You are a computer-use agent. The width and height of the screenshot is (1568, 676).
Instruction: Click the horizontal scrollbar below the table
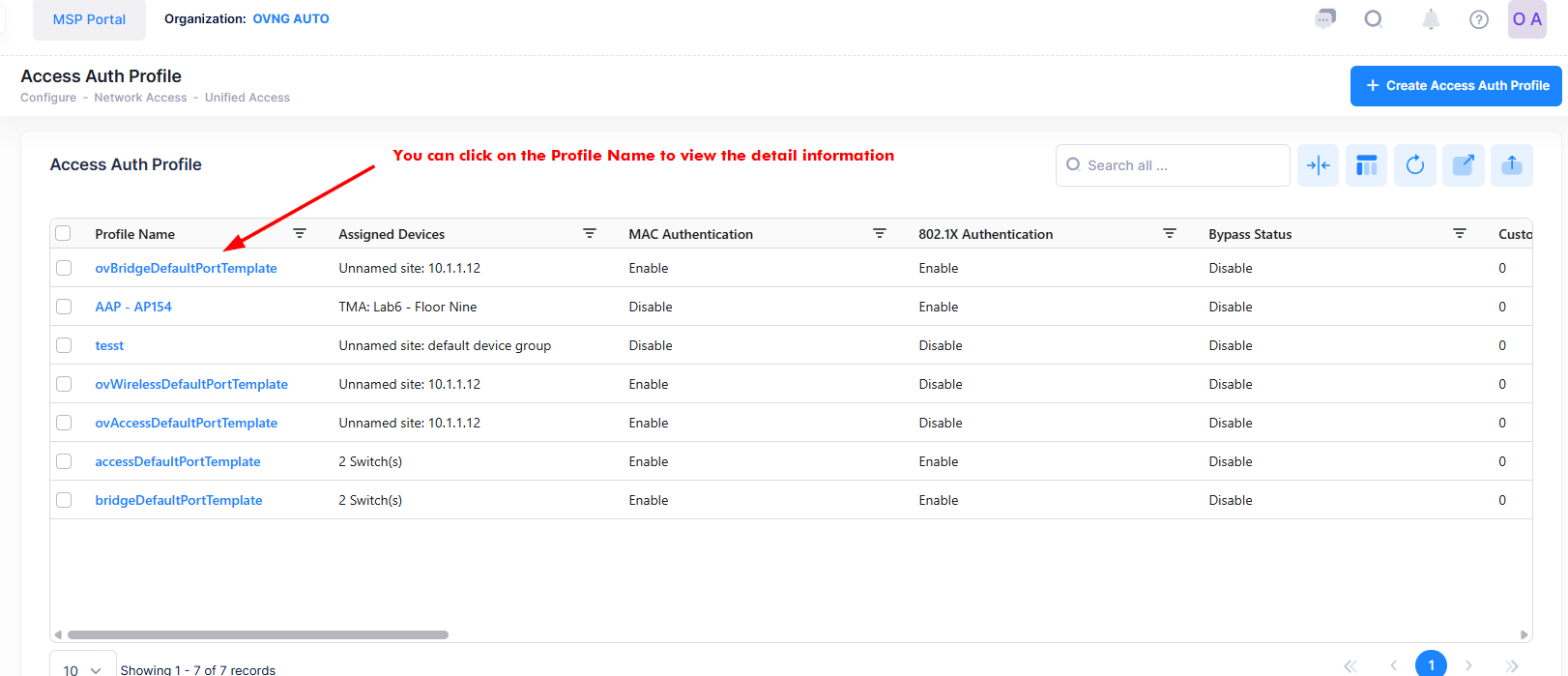[x=258, y=635]
